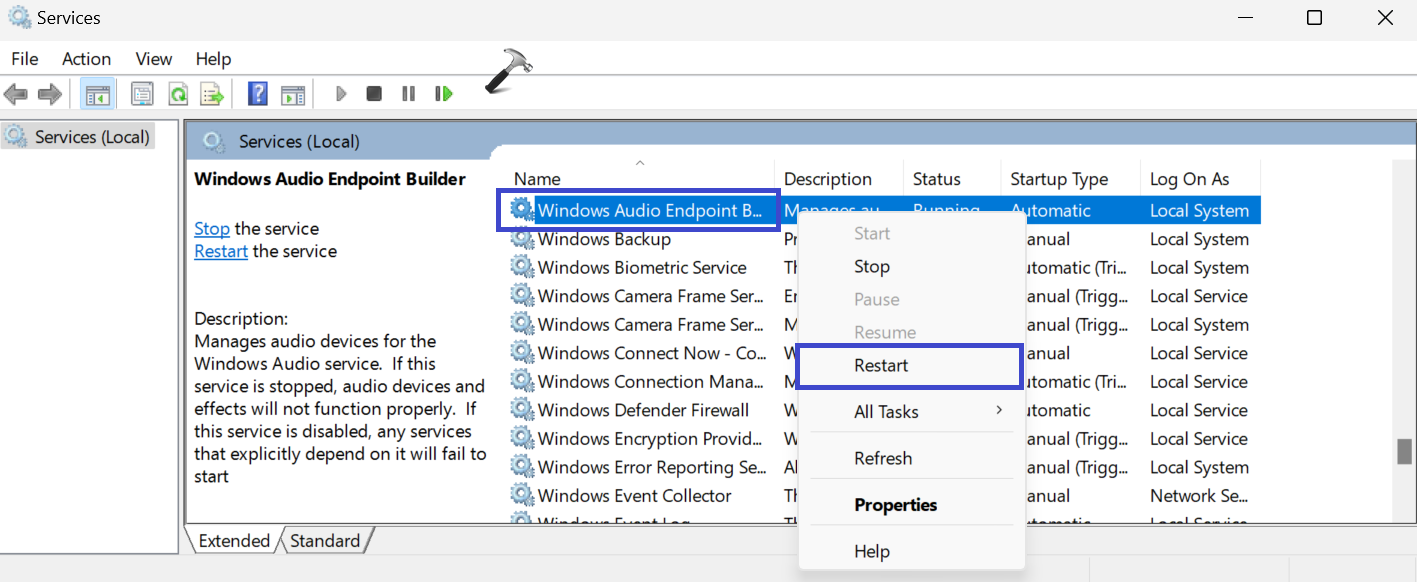
Task: Open the Help toolbar icon
Action: [258, 94]
